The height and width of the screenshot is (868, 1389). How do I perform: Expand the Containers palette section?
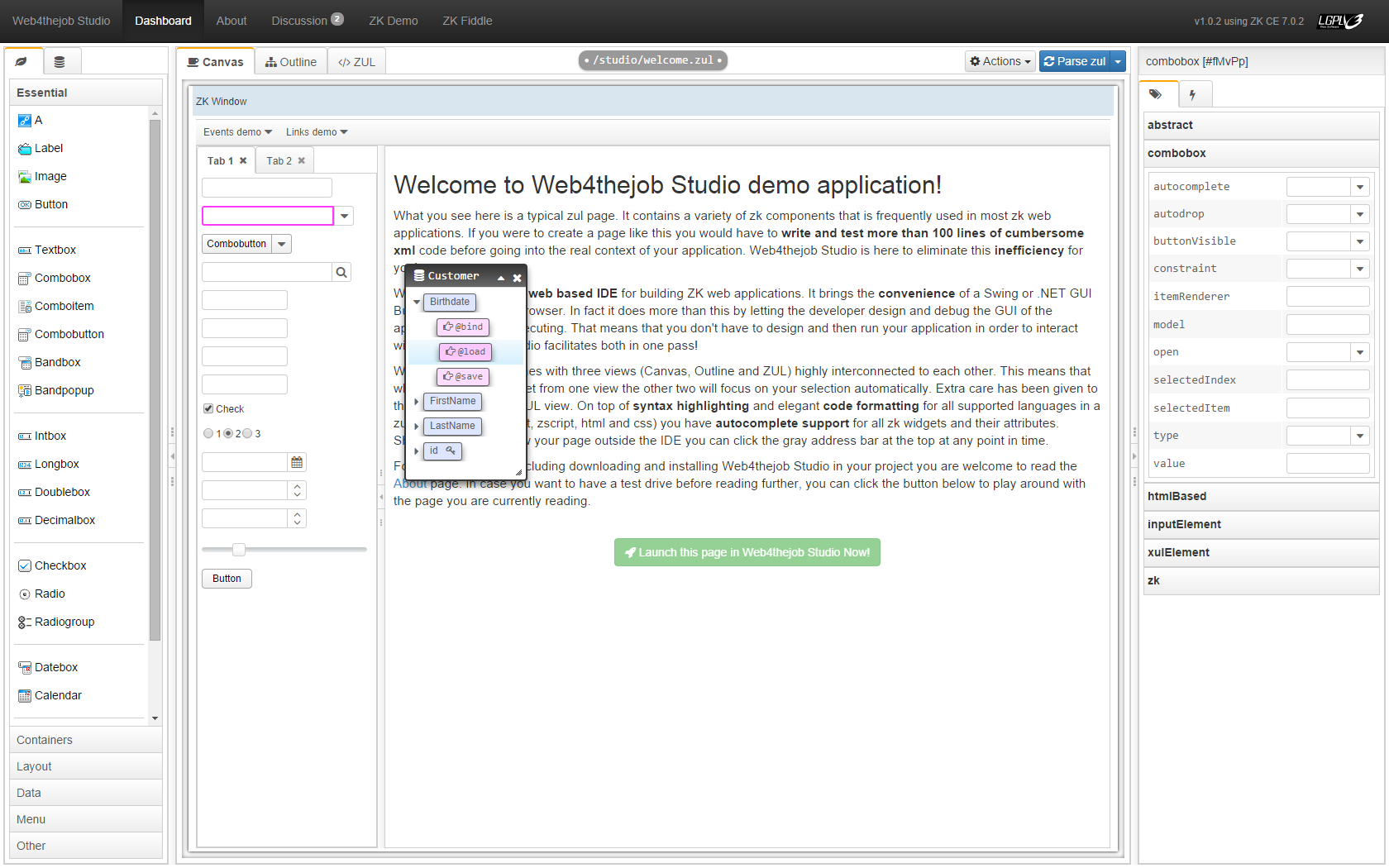[86, 740]
